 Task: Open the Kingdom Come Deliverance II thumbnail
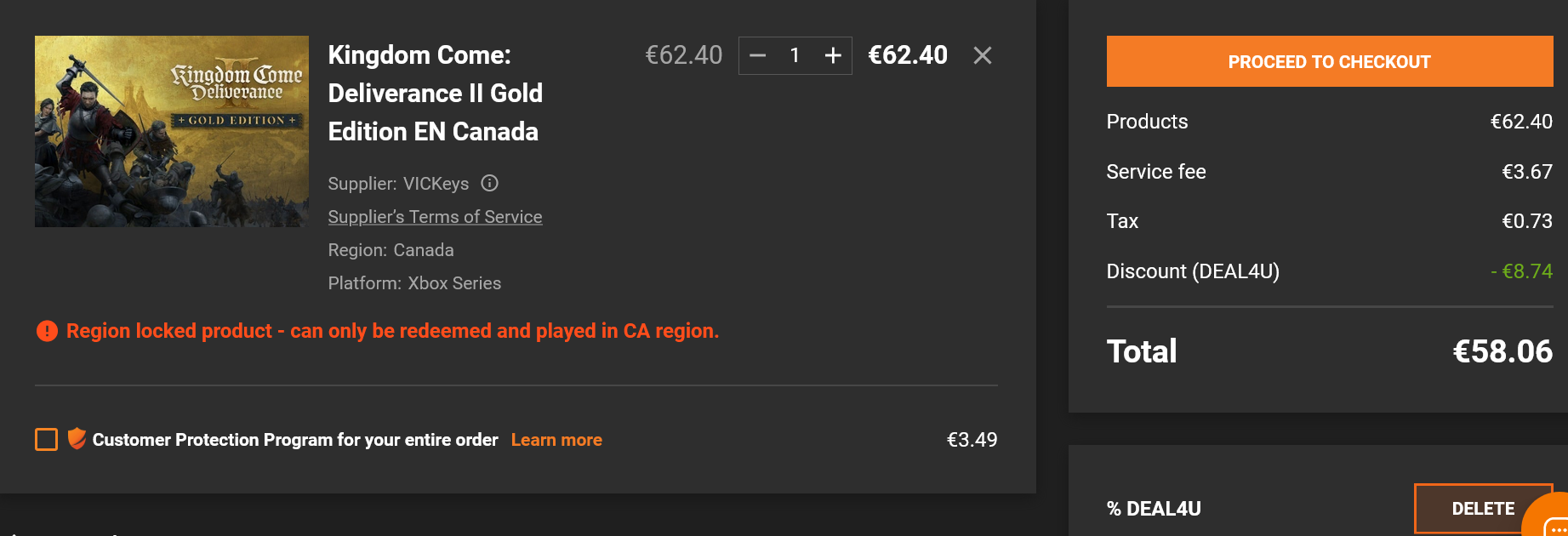(172, 131)
